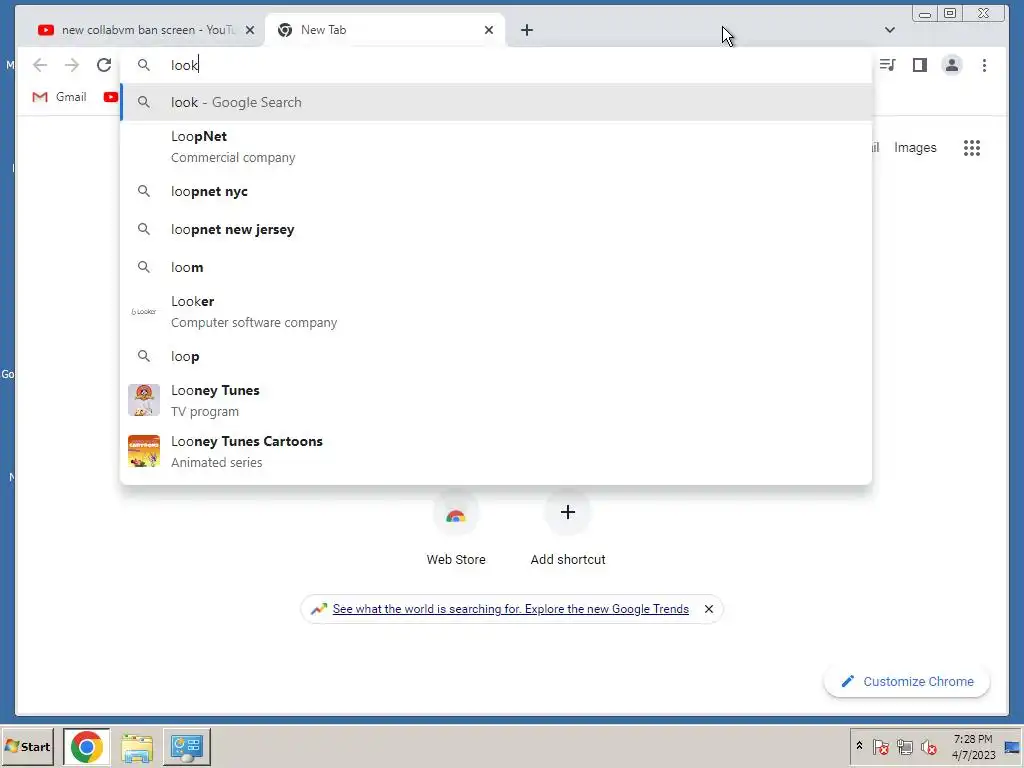Open Chrome's three-dot menu
The image size is (1024, 768).
[984, 65]
